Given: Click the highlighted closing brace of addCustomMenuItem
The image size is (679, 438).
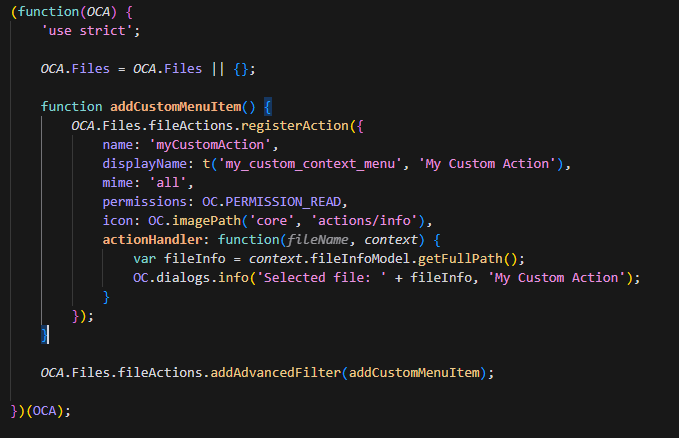Looking at the screenshot, I should [44, 334].
